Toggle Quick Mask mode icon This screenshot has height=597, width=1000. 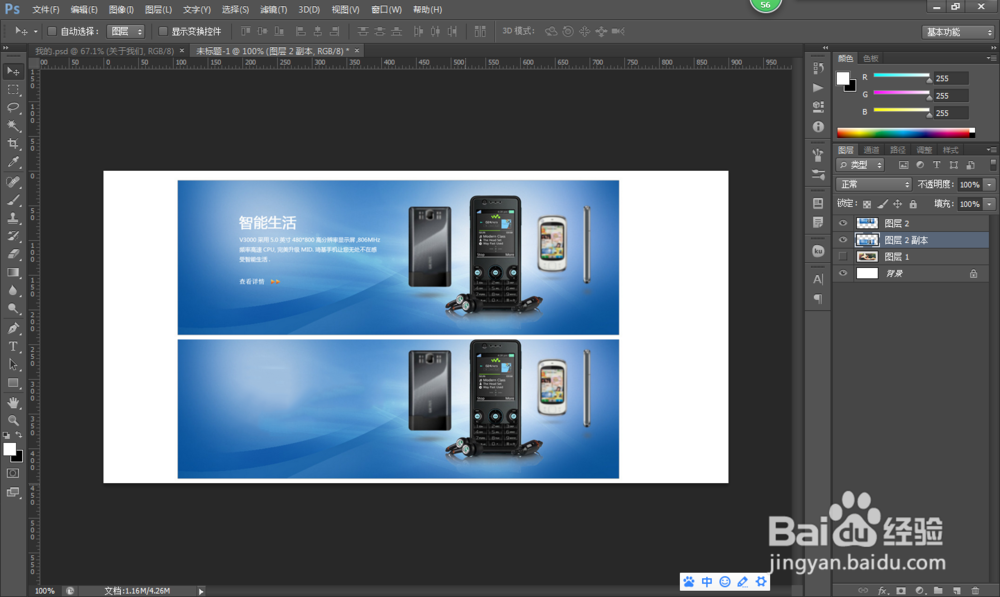pos(13,473)
